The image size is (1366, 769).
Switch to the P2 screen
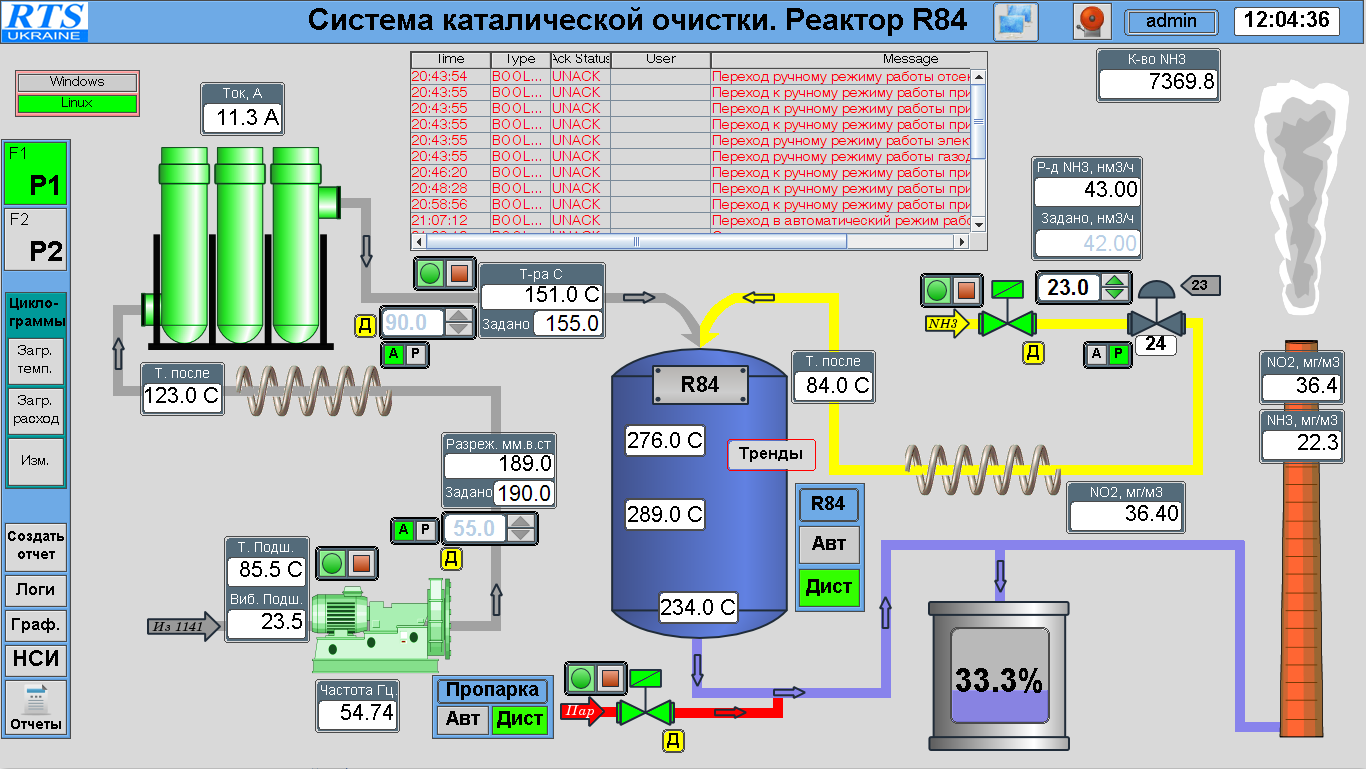[36, 240]
